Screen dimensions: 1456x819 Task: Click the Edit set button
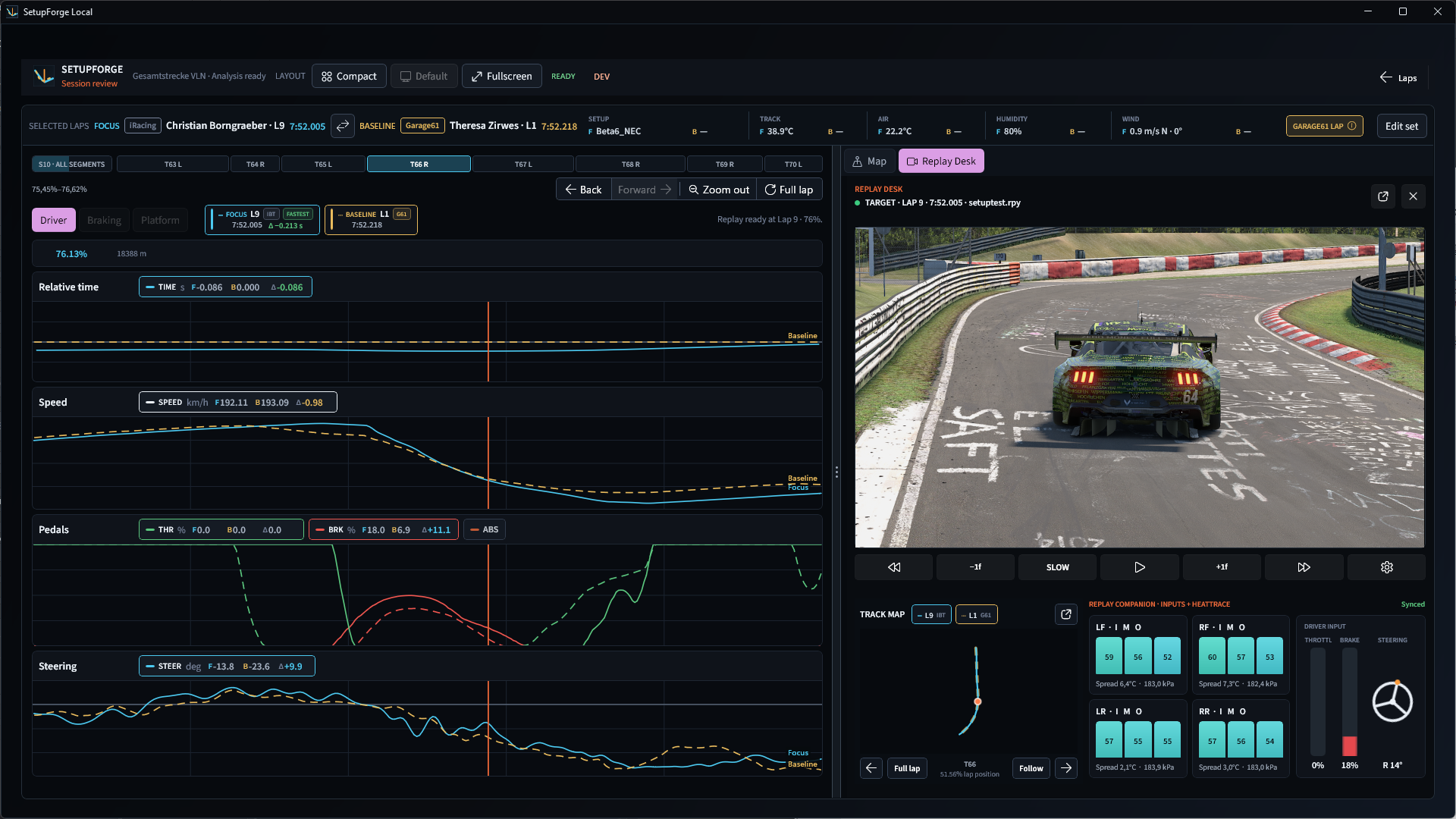coord(1401,126)
